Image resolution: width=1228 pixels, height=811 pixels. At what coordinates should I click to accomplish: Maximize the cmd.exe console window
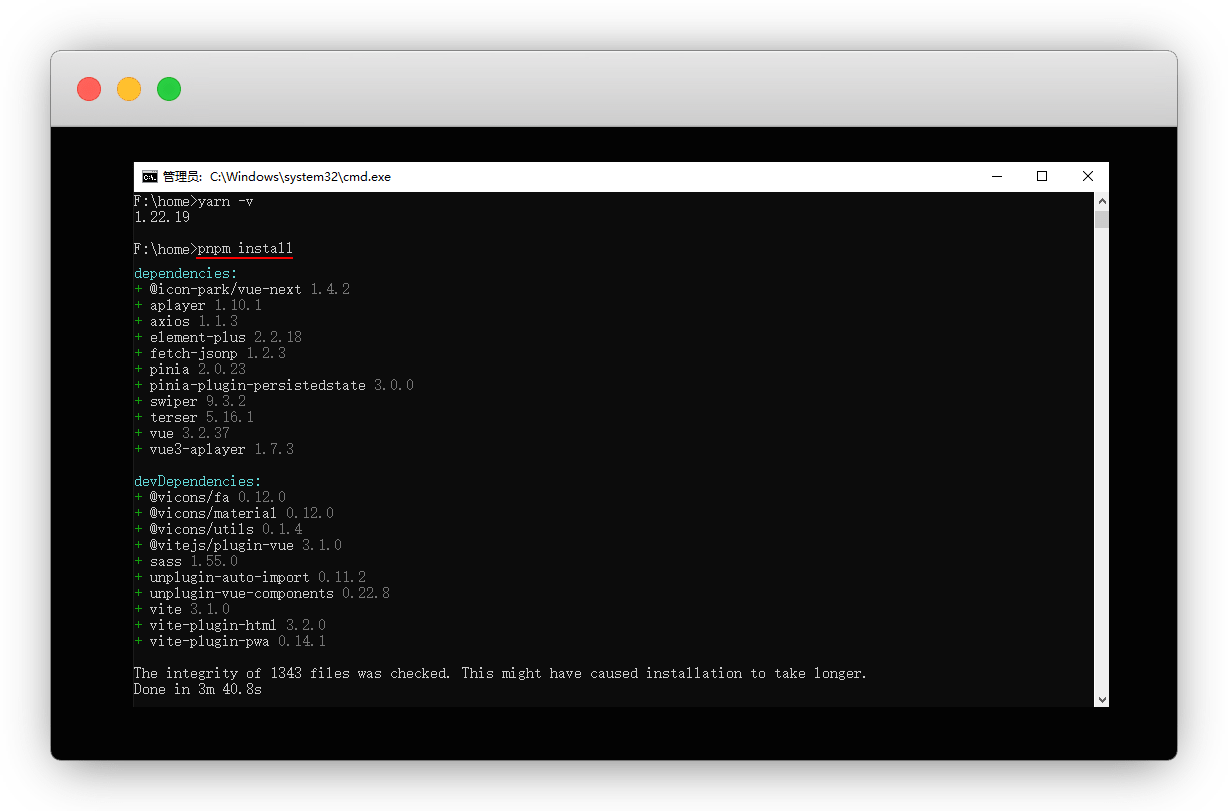pos(1042,177)
